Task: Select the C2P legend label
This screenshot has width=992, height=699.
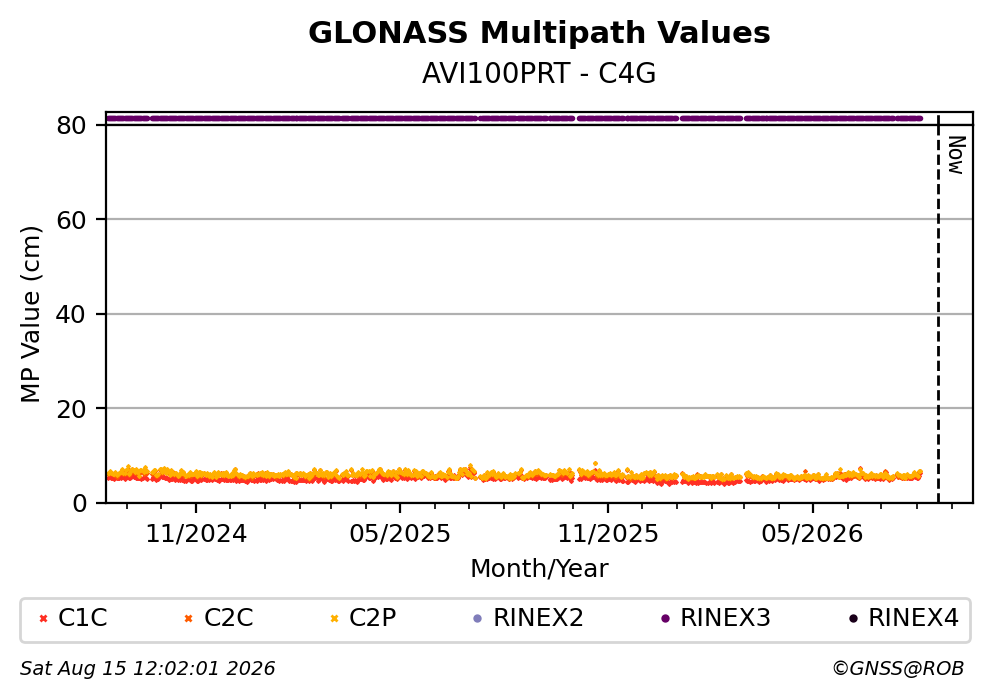Action: (373, 618)
